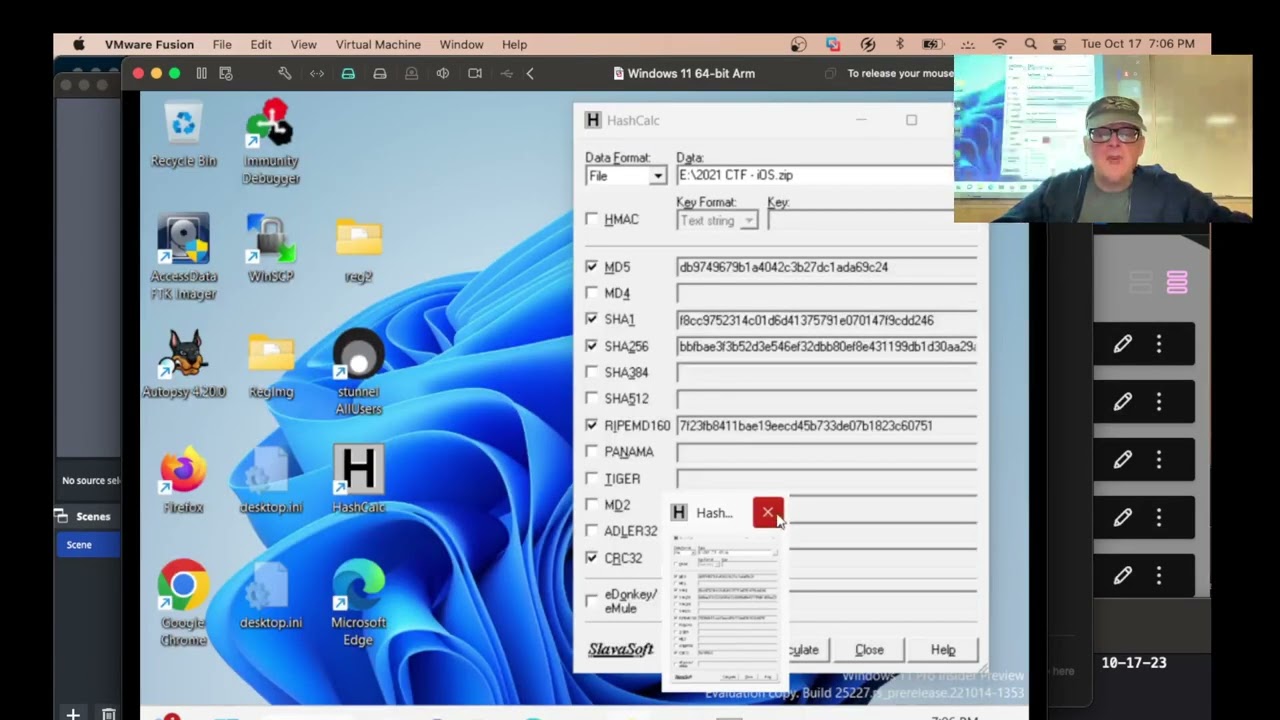This screenshot has width=1280, height=720.
Task: Enable the SHA384 checkbox
Action: point(592,372)
